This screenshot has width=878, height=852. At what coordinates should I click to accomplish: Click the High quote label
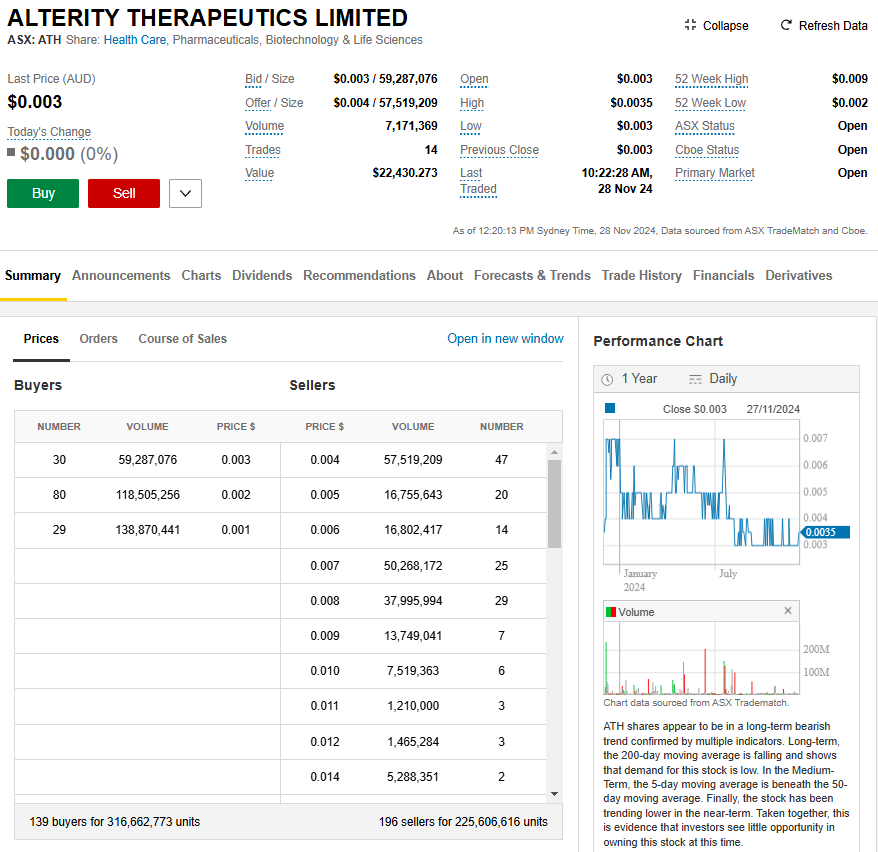471,103
